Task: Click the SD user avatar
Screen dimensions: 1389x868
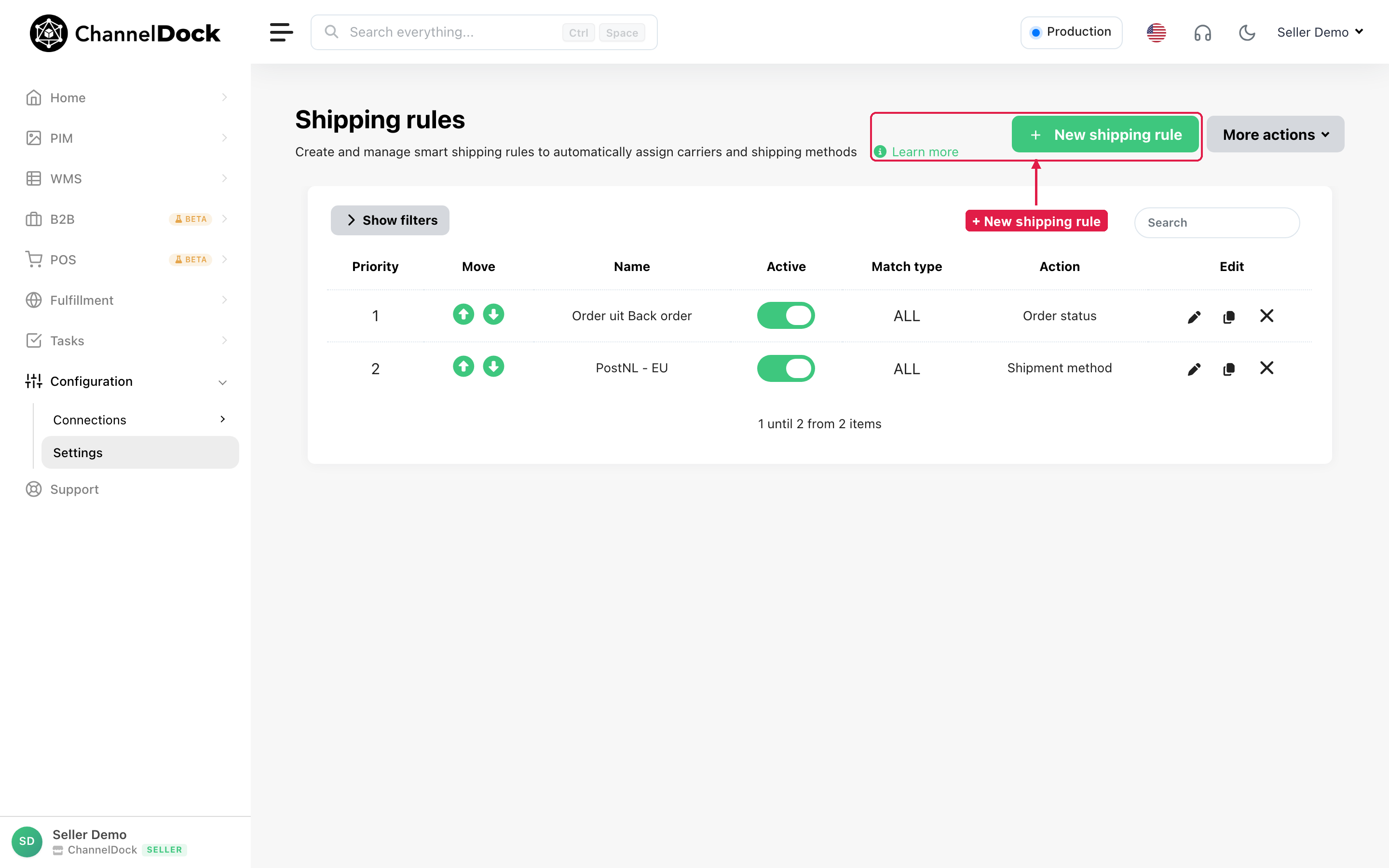Action: [27, 841]
